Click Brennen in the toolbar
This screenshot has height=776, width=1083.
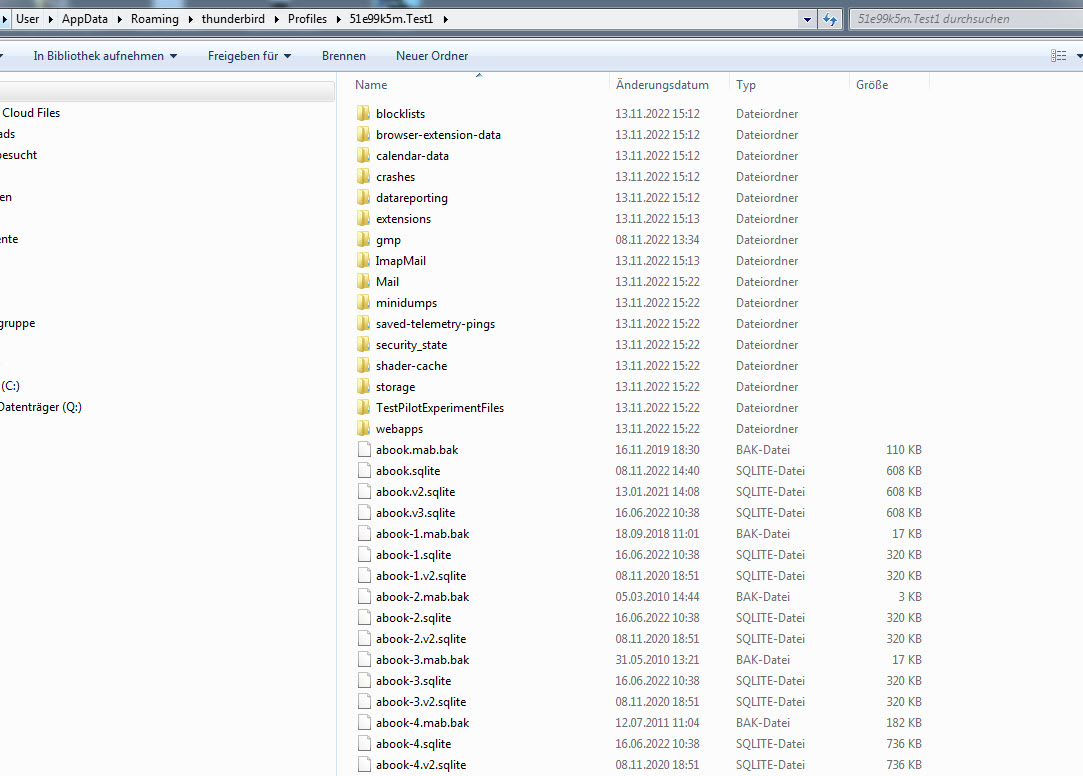(344, 56)
